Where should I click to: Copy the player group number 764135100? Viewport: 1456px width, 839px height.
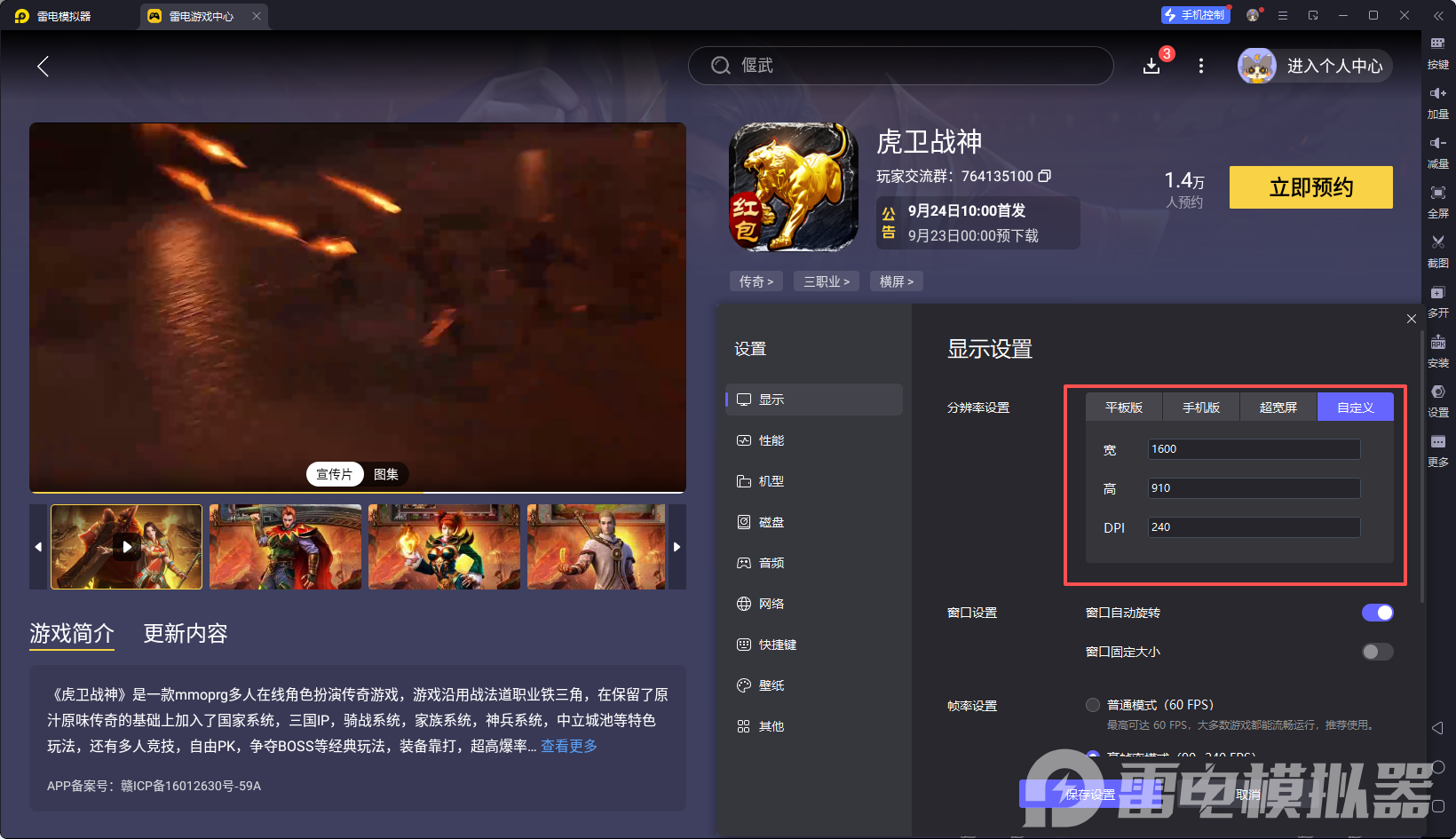(1045, 176)
